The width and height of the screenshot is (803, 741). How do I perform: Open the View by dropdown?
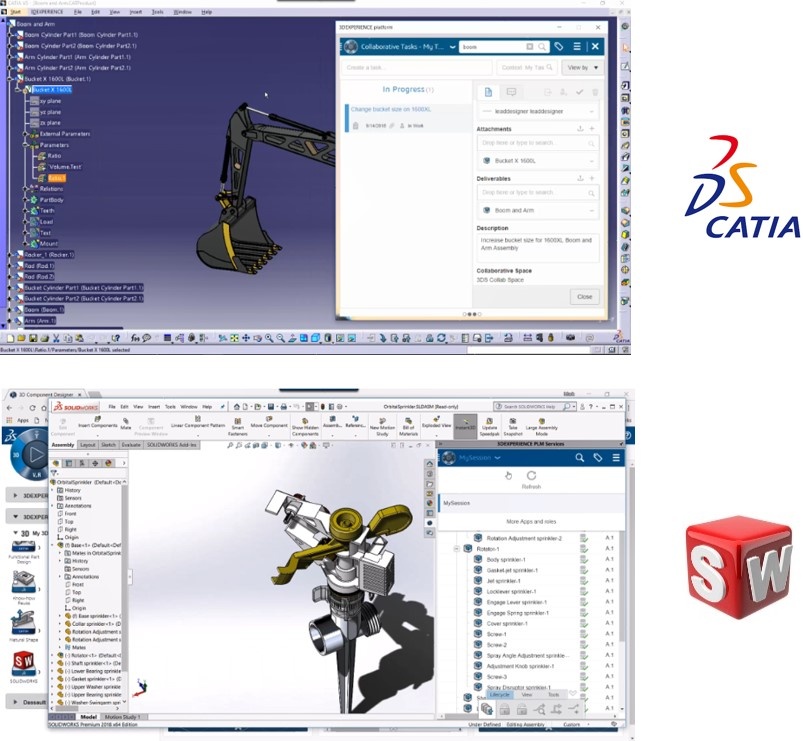pyautogui.click(x=583, y=68)
